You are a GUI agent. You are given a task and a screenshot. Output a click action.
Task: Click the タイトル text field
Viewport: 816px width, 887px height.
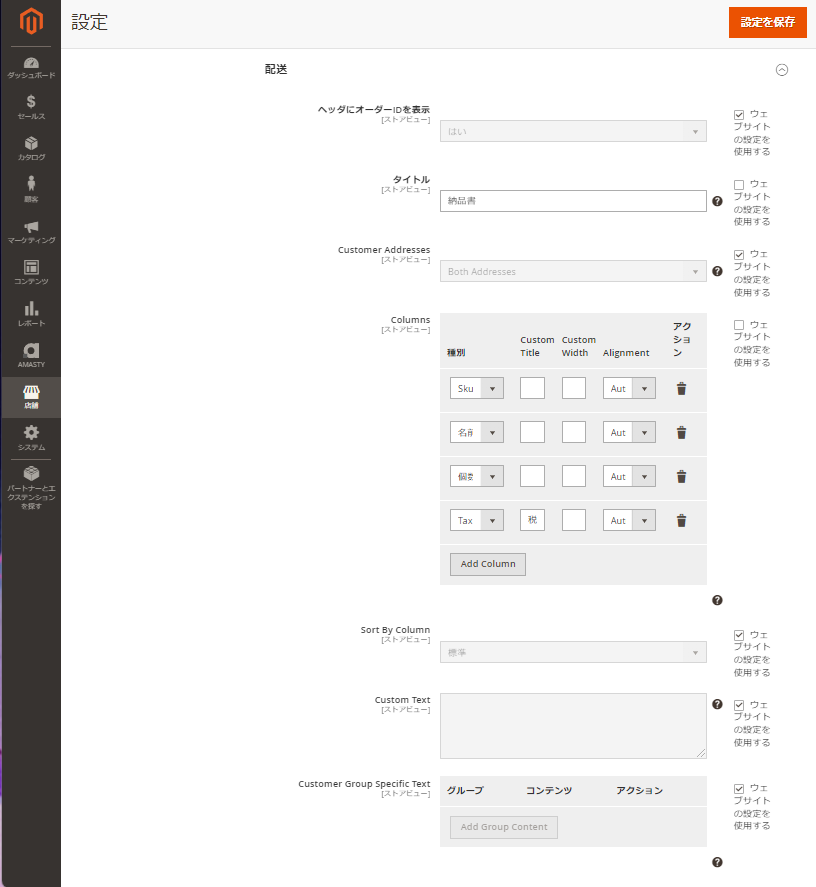coord(573,201)
